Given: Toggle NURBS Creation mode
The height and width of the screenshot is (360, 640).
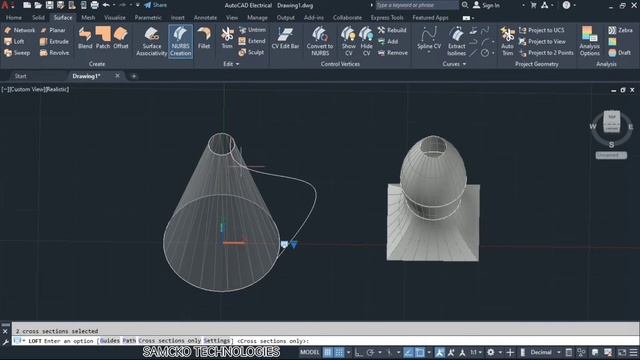Looking at the screenshot, I should (180, 41).
